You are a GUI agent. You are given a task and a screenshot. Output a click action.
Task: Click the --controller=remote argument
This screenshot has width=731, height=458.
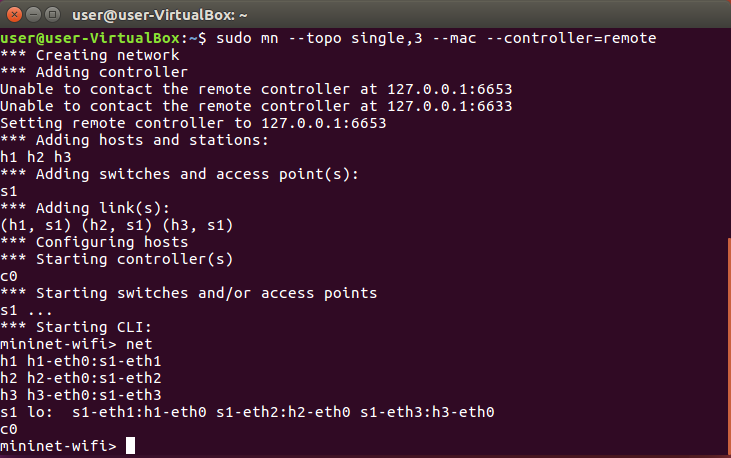point(571,38)
